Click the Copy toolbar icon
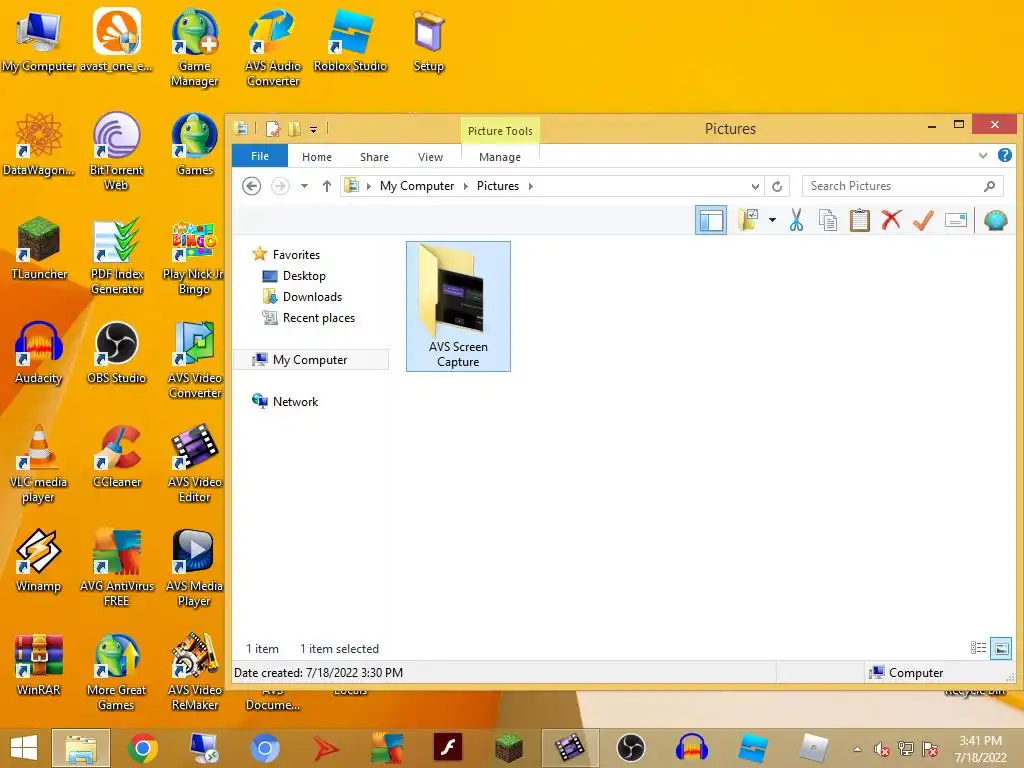Viewport: 1024px width, 768px height. pos(827,220)
